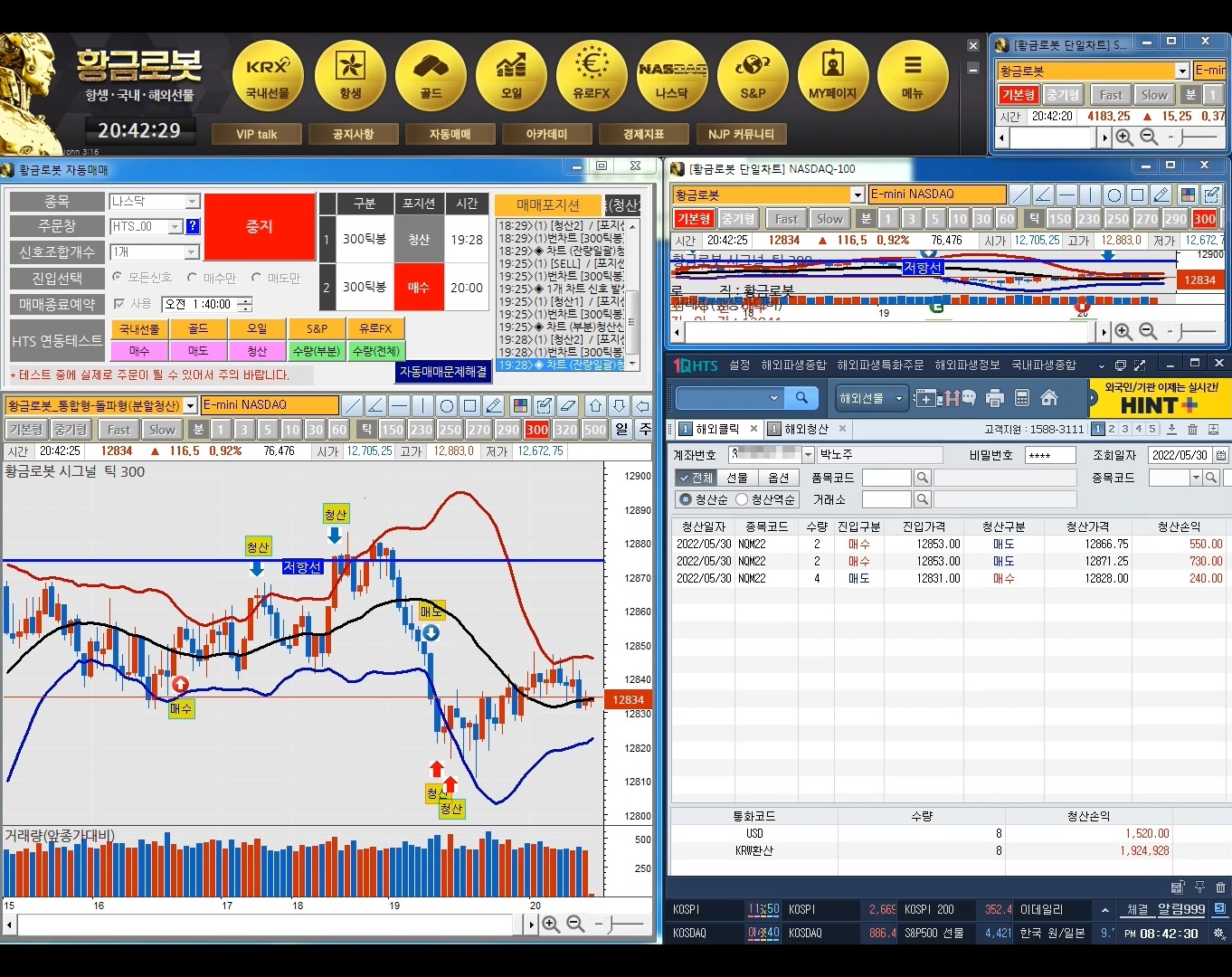Select the rectangle drawing tool in main chart
This screenshot has height=977, width=1232.
470,405
